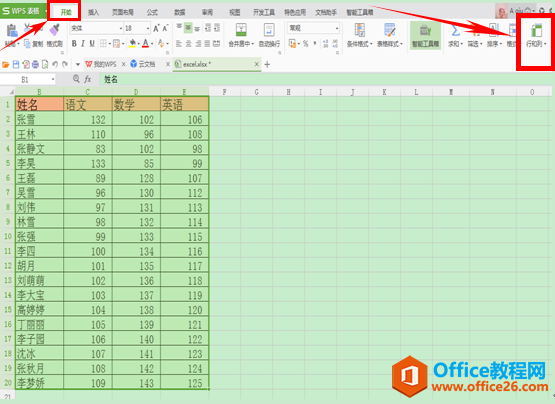Open Table Style (表格样式)
The height and width of the screenshot is (404, 555).
(x=389, y=35)
